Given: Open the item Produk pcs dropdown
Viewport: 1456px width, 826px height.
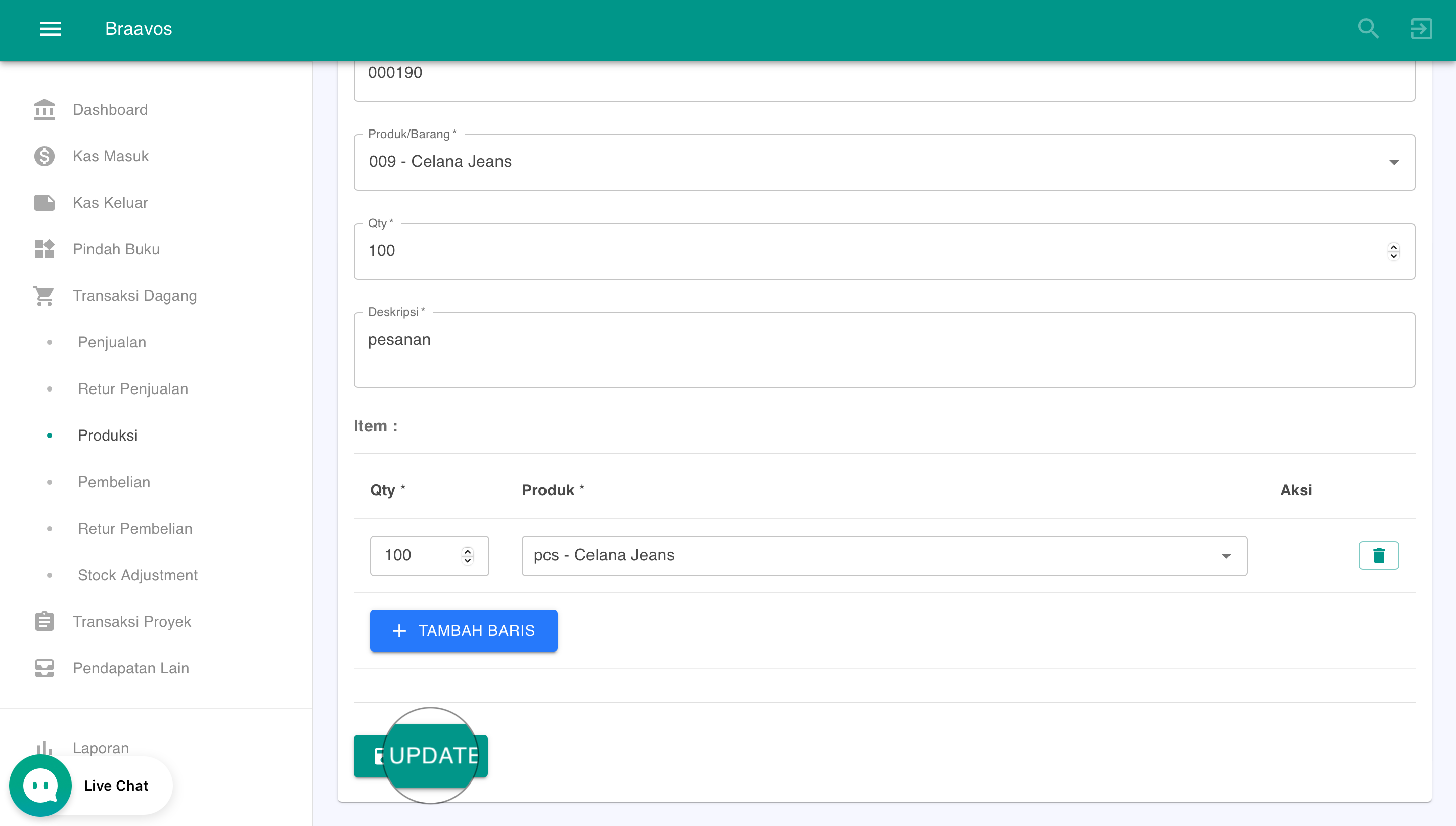Looking at the screenshot, I should click(x=1226, y=556).
